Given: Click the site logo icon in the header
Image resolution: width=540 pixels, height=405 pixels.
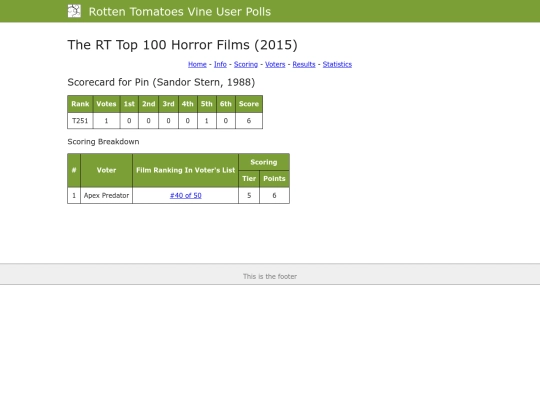Looking at the screenshot, I should 74,11.
